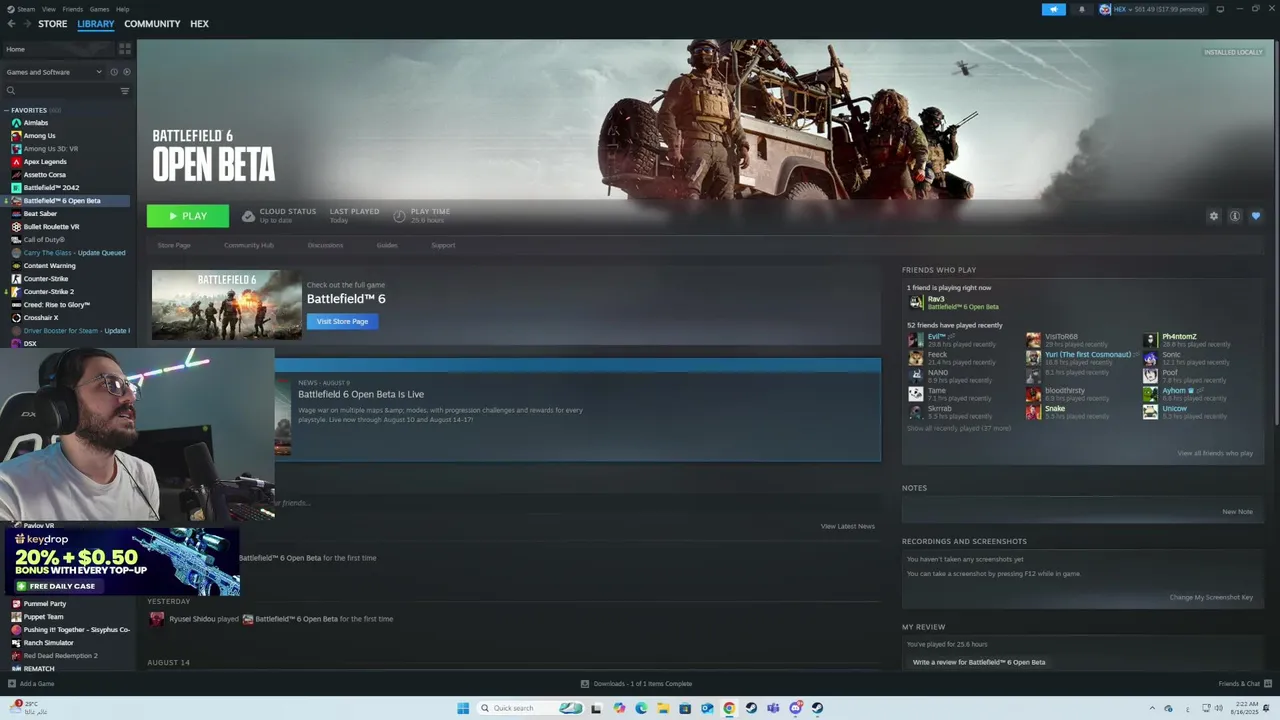Select Apex Legends in the library list

(45, 162)
